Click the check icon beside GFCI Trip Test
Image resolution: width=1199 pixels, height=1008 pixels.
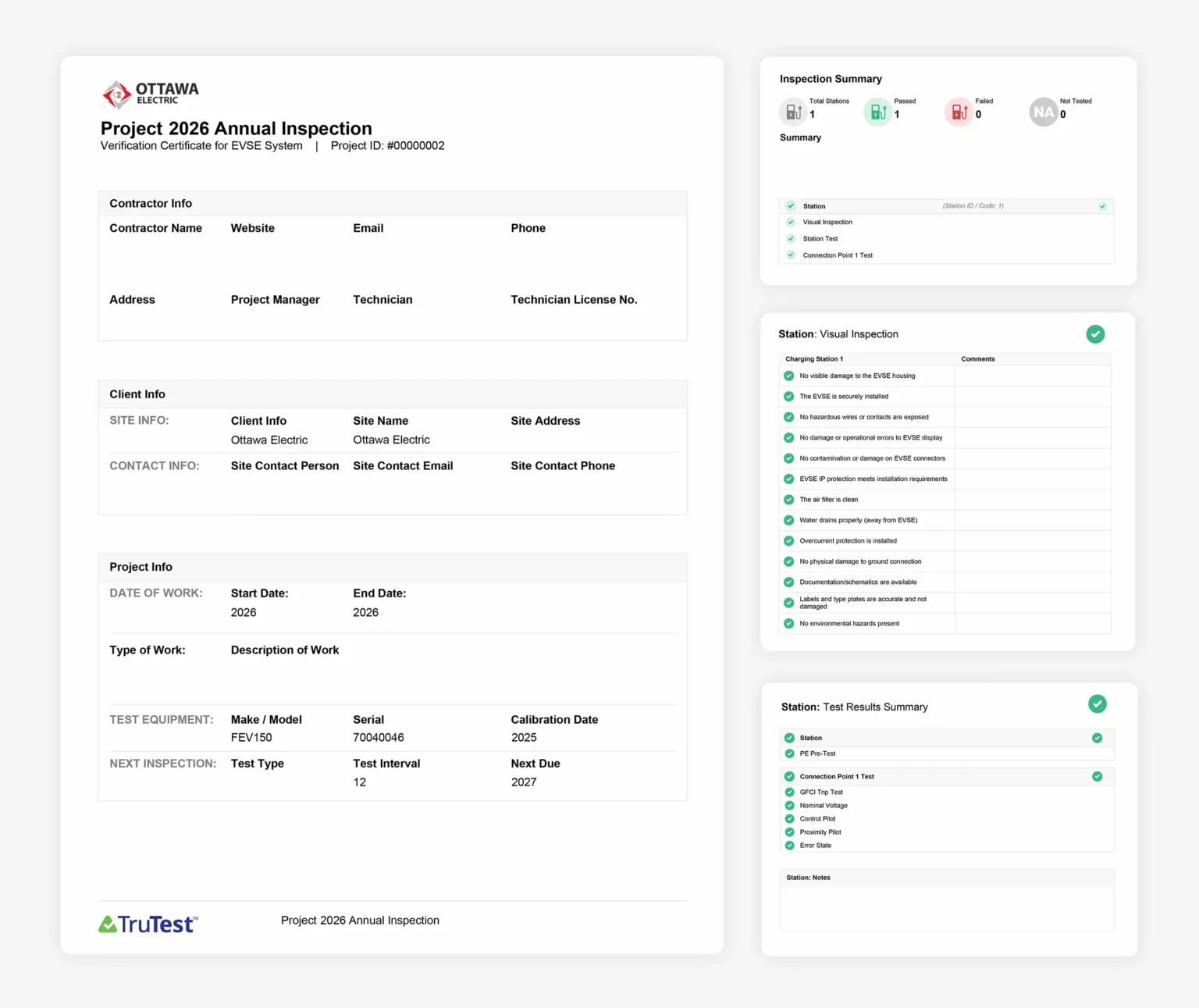[x=789, y=792]
